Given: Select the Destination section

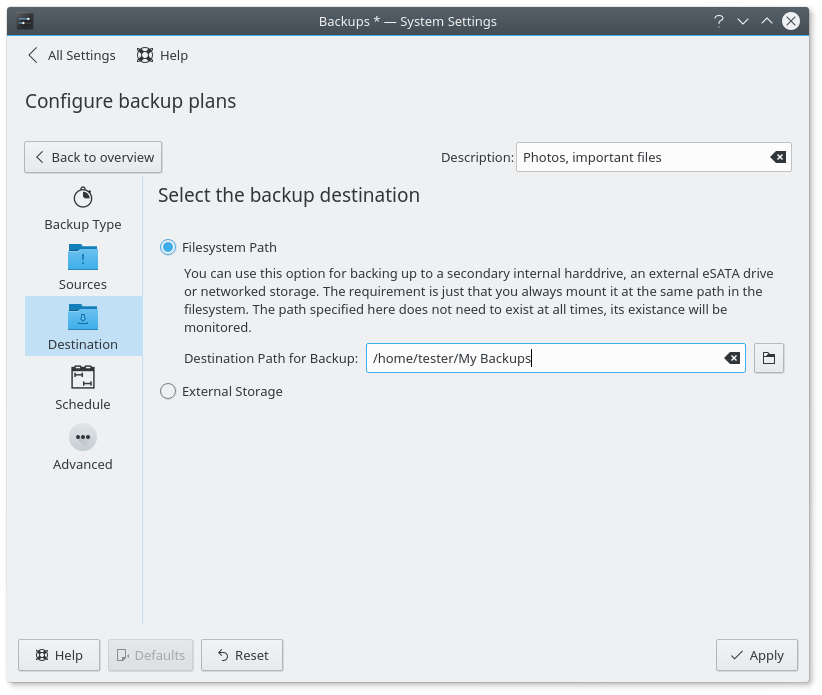Looking at the screenshot, I should [x=83, y=326].
